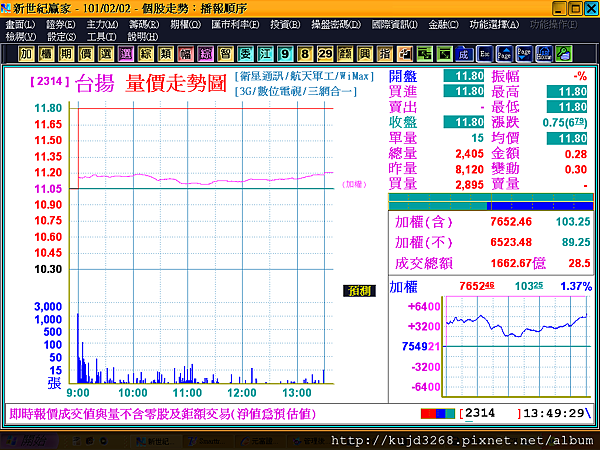This screenshot has height=450, width=600.
Task: Click the 成交總額 value 1662.67億
Action: 518,263
